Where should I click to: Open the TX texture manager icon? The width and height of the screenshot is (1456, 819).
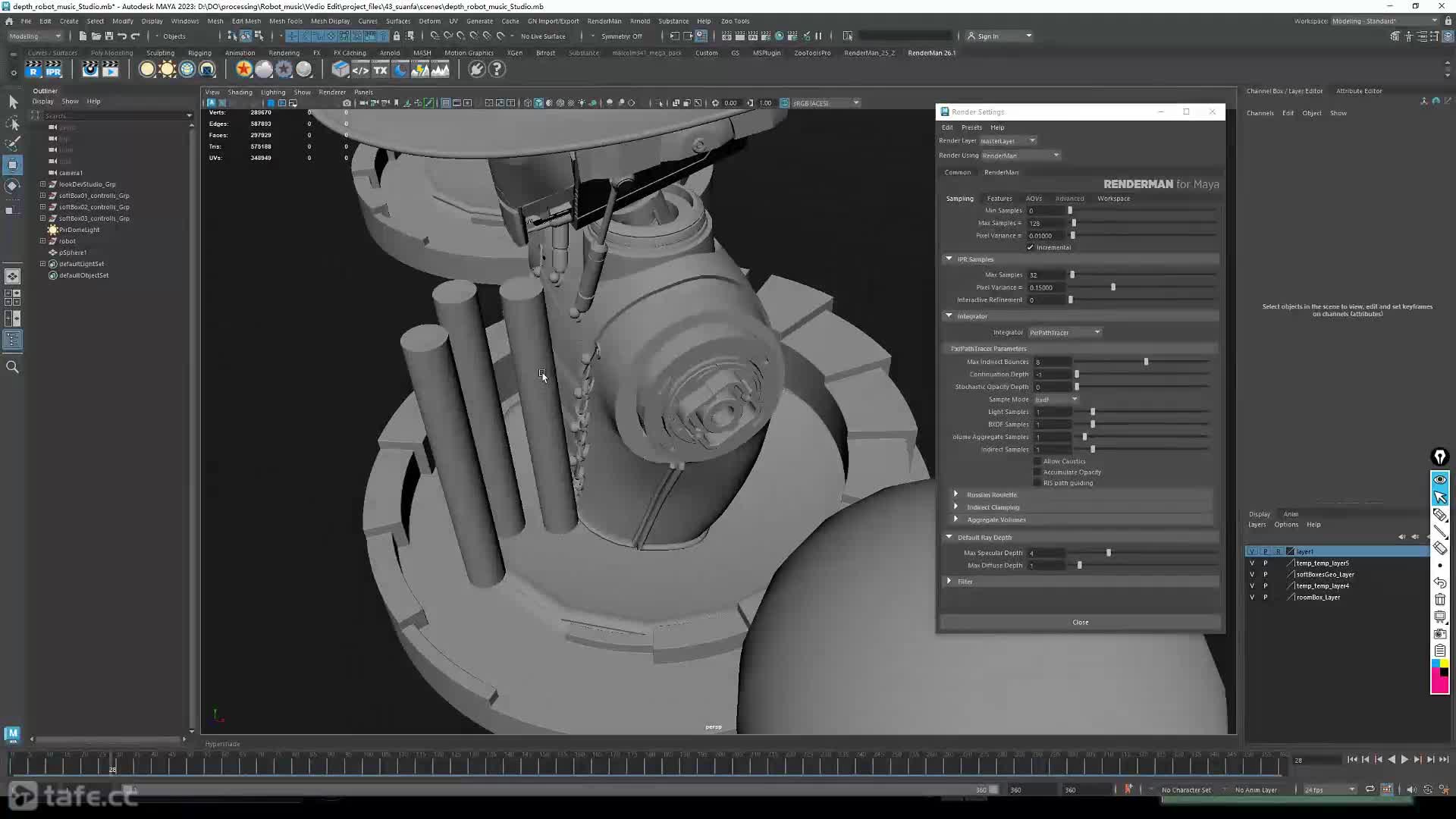(381, 70)
